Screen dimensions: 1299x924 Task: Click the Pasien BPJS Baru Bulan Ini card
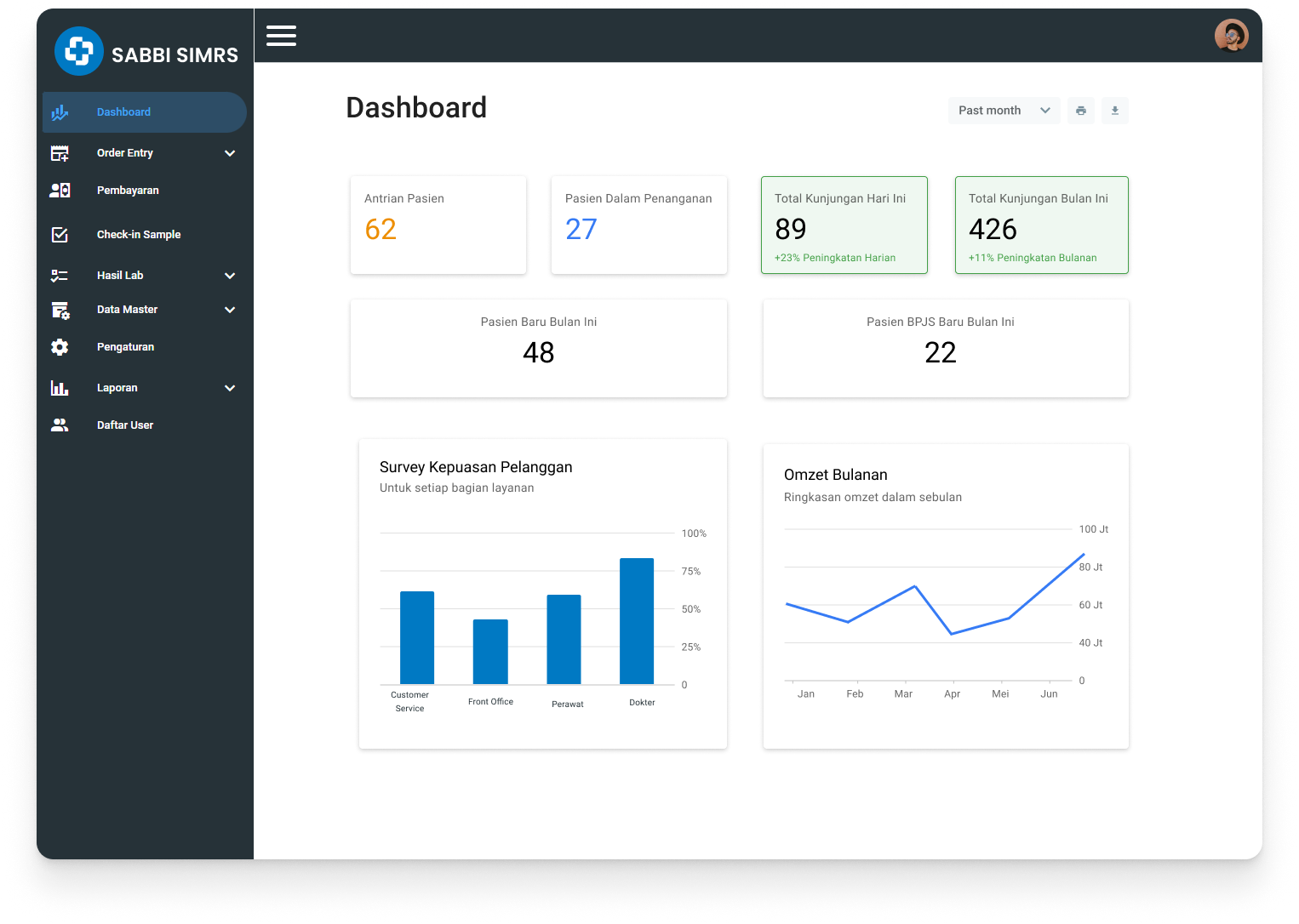(945, 348)
